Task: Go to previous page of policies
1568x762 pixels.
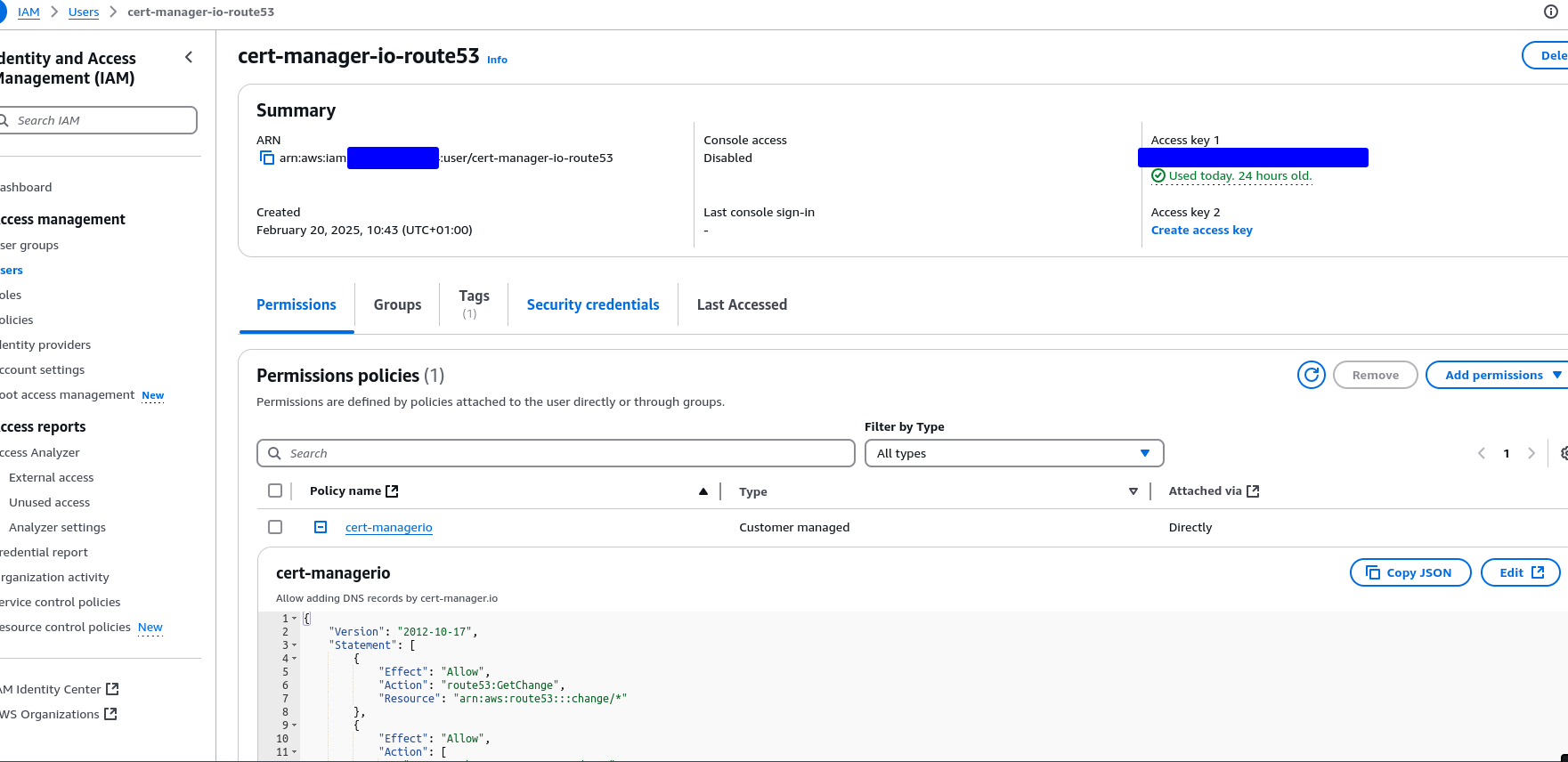Action: (1482, 453)
